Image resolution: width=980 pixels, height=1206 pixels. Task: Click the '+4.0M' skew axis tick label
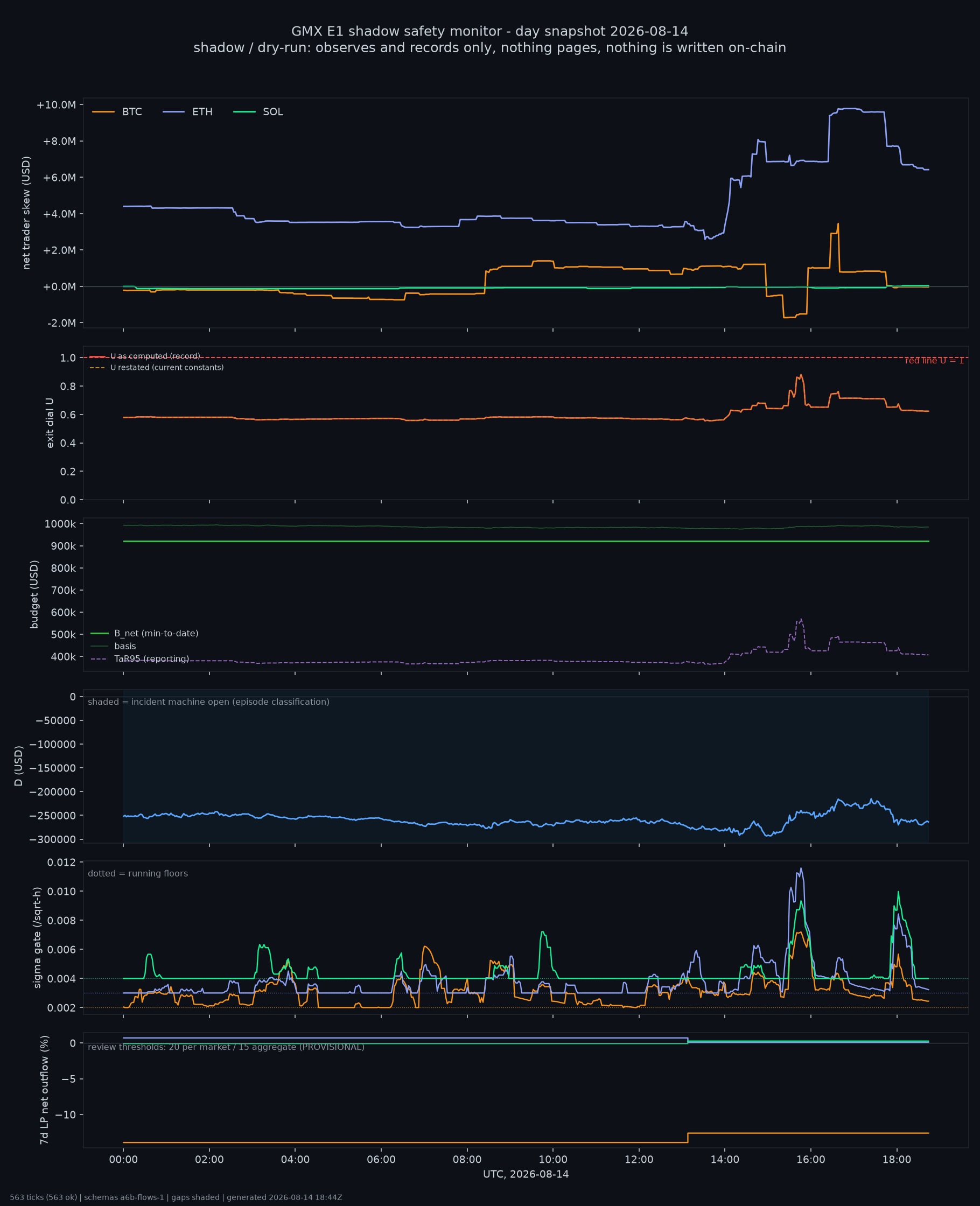[59, 214]
